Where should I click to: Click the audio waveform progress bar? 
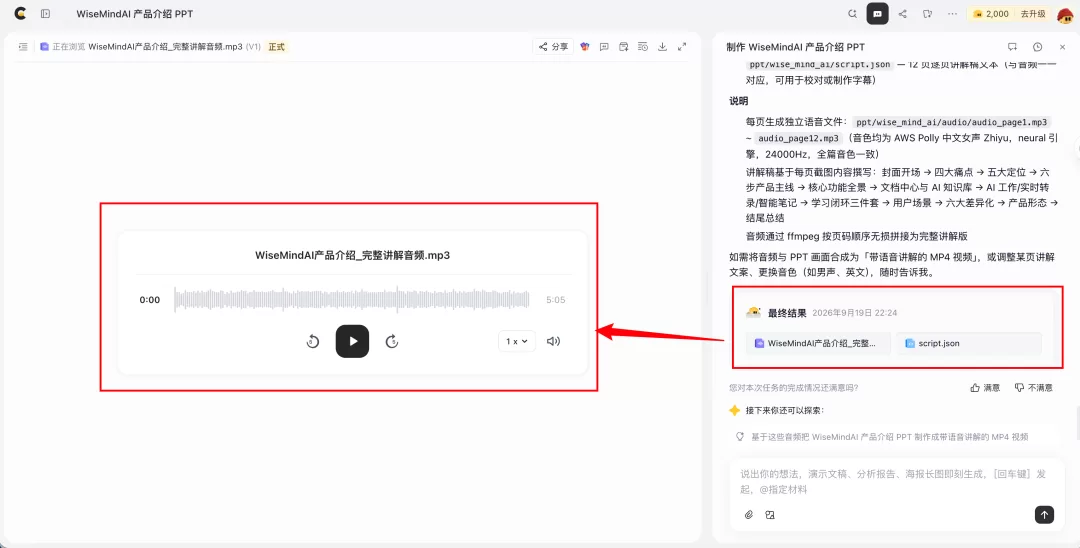(x=352, y=299)
